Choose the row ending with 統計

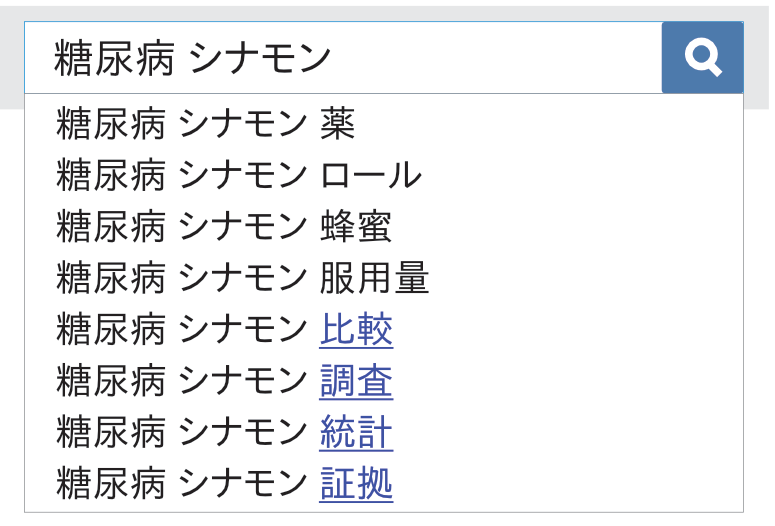click(384, 432)
